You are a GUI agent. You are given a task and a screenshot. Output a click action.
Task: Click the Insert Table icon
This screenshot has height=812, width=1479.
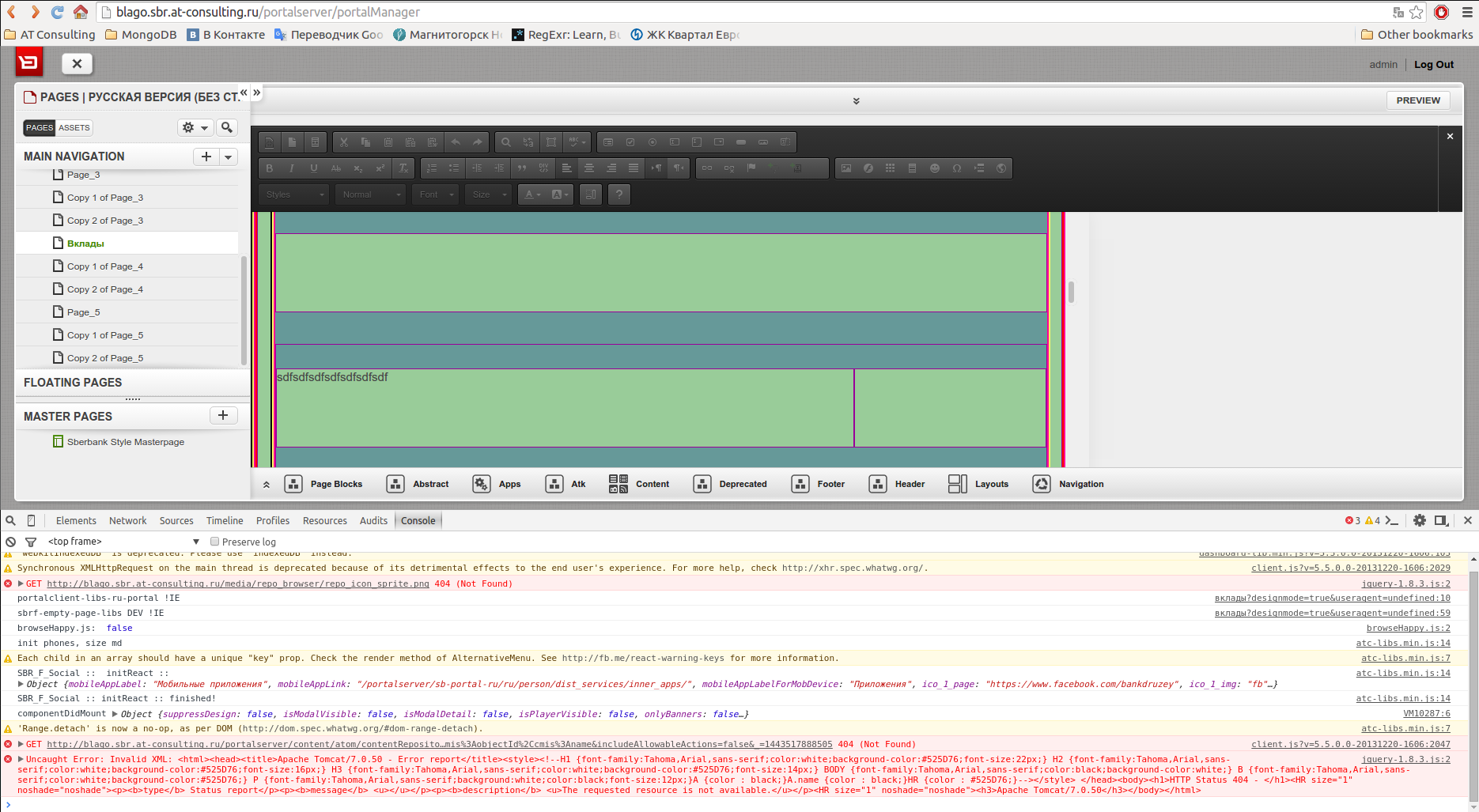click(x=891, y=168)
